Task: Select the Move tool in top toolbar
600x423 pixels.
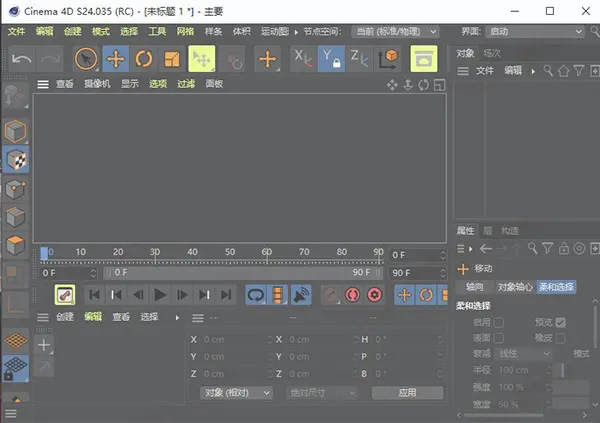Action: click(116, 58)
